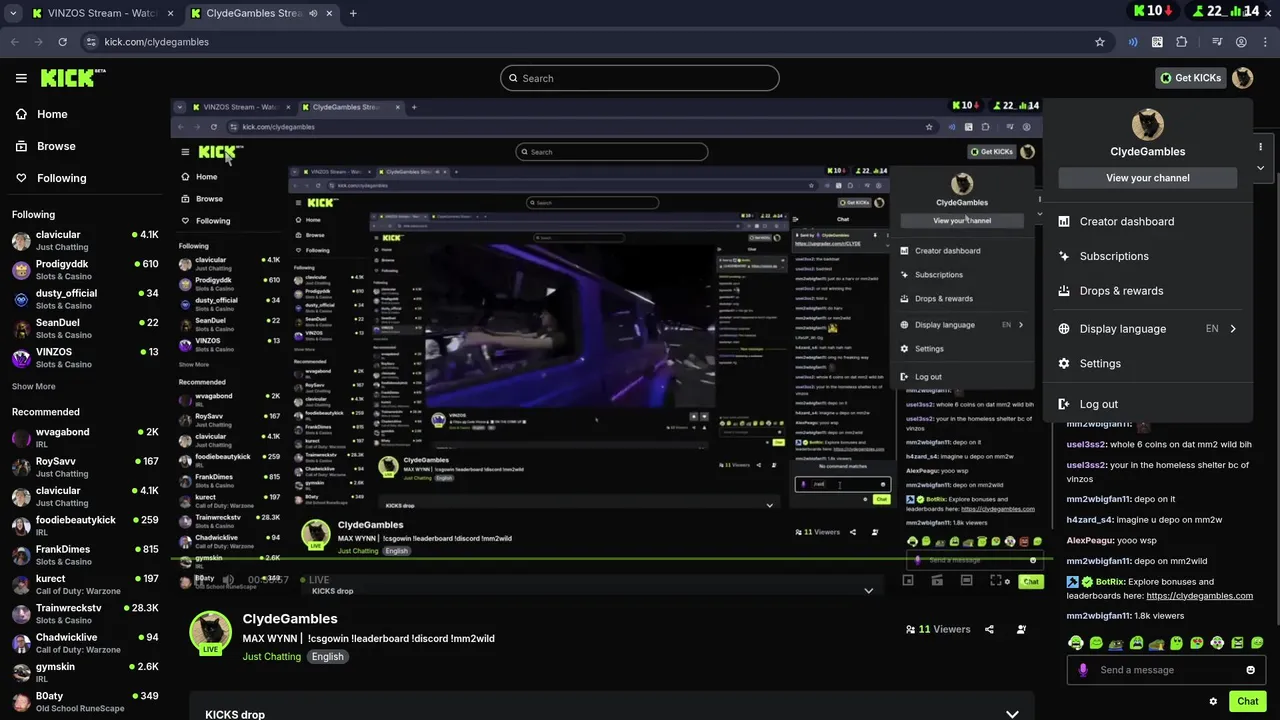Click the ClydeGambles LIVE avatar
This screenshot has width=1280, height=720.
coord(211,632)
